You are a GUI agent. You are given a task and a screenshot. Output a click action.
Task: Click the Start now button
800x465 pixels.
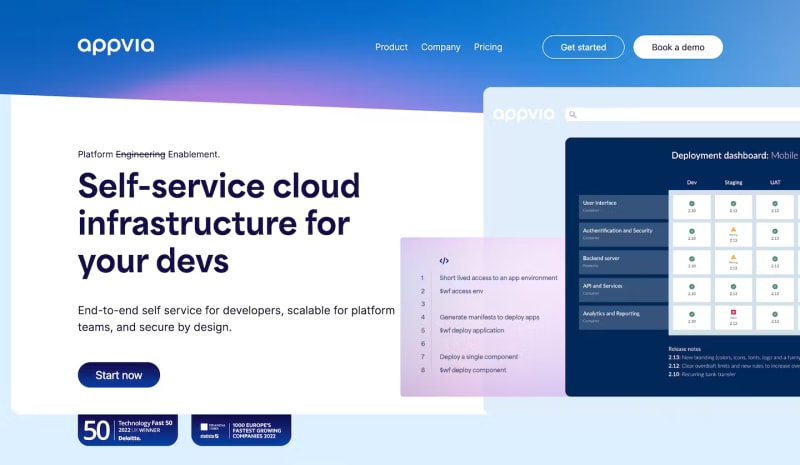119,375
